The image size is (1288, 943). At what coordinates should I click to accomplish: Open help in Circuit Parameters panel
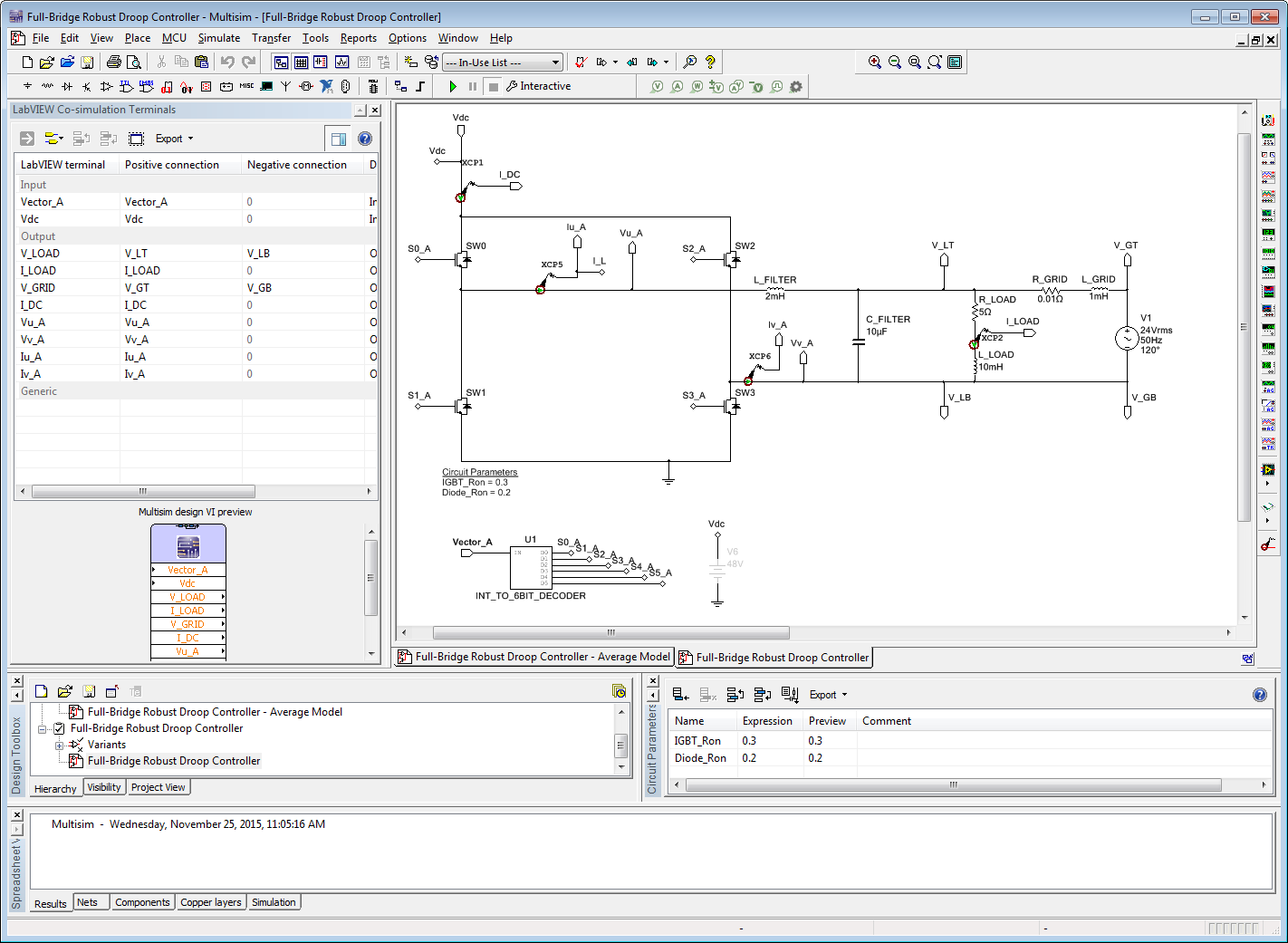coord(1259,695)
